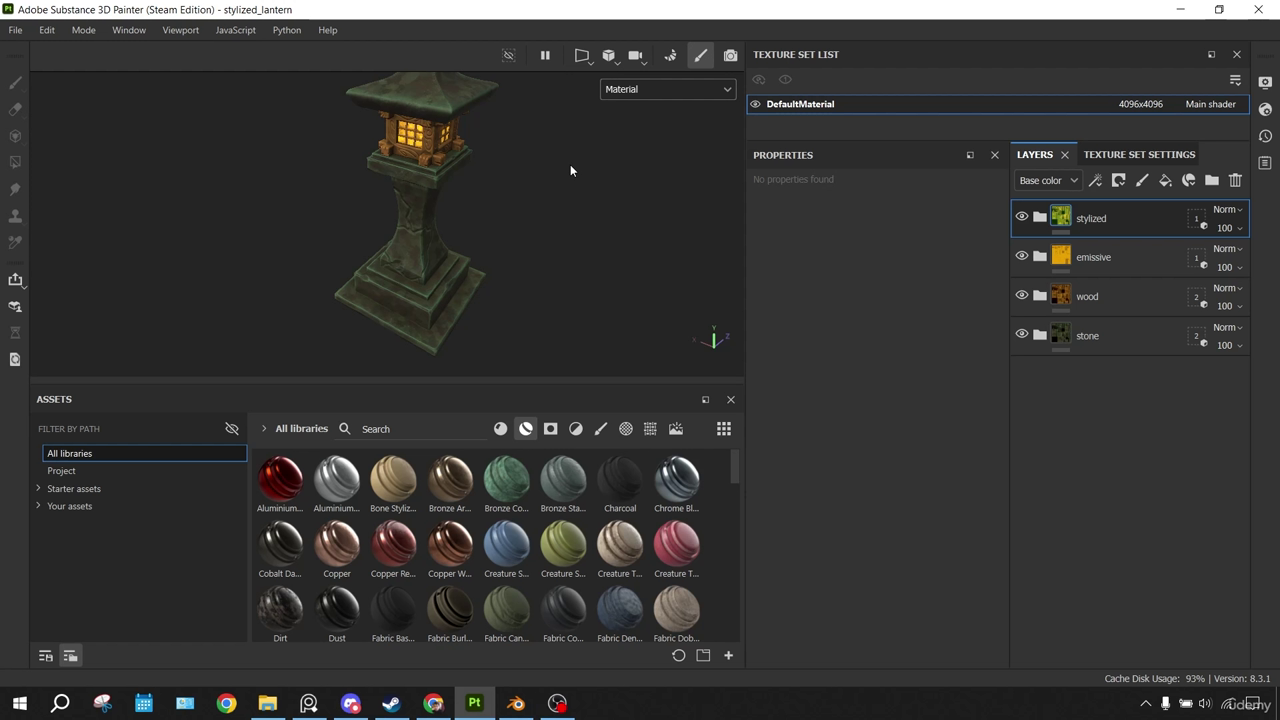
Task: Open the Viewport menu
Action: [x=181, y=30]
